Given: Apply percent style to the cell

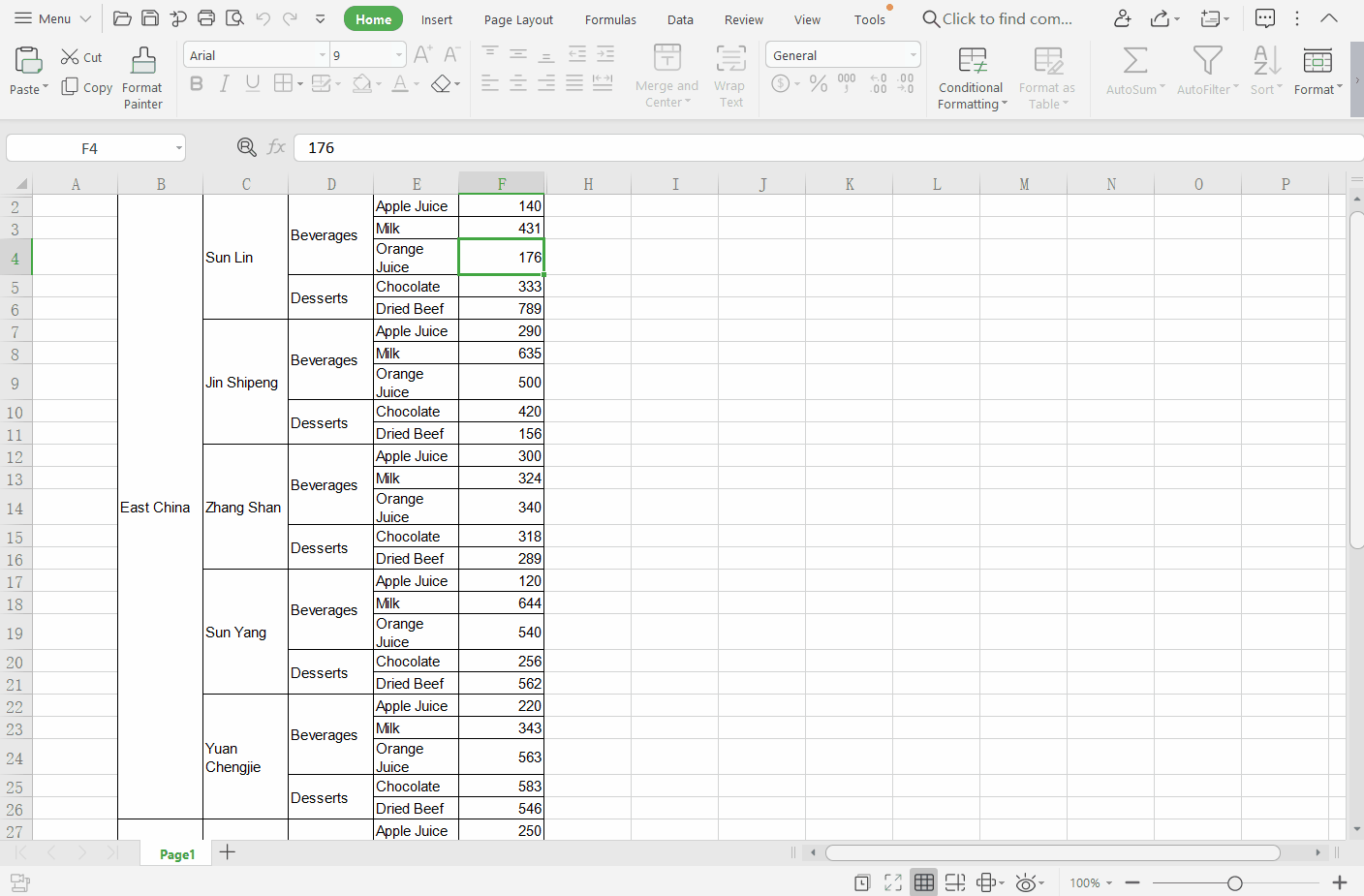Looking at the screenshot, I should pyautogui.click(x=819, y=83).
